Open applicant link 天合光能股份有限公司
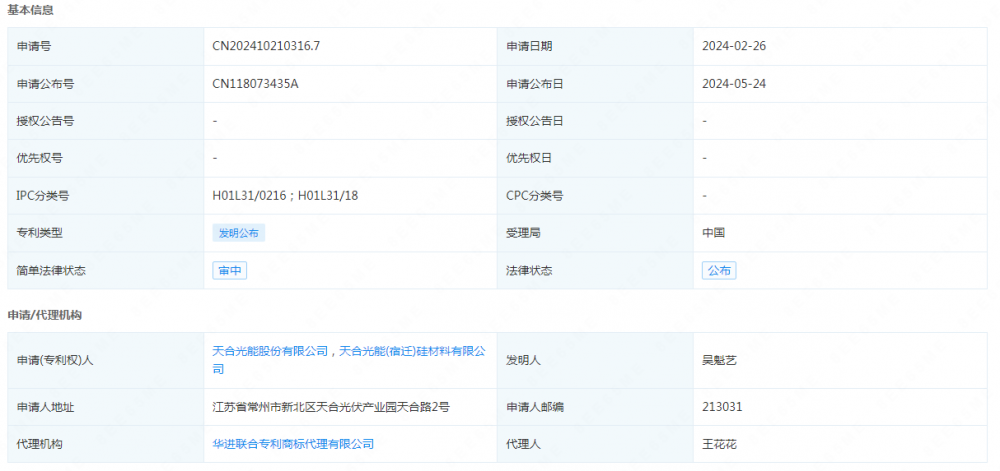Screen dimensions: 1000x471 270,351
